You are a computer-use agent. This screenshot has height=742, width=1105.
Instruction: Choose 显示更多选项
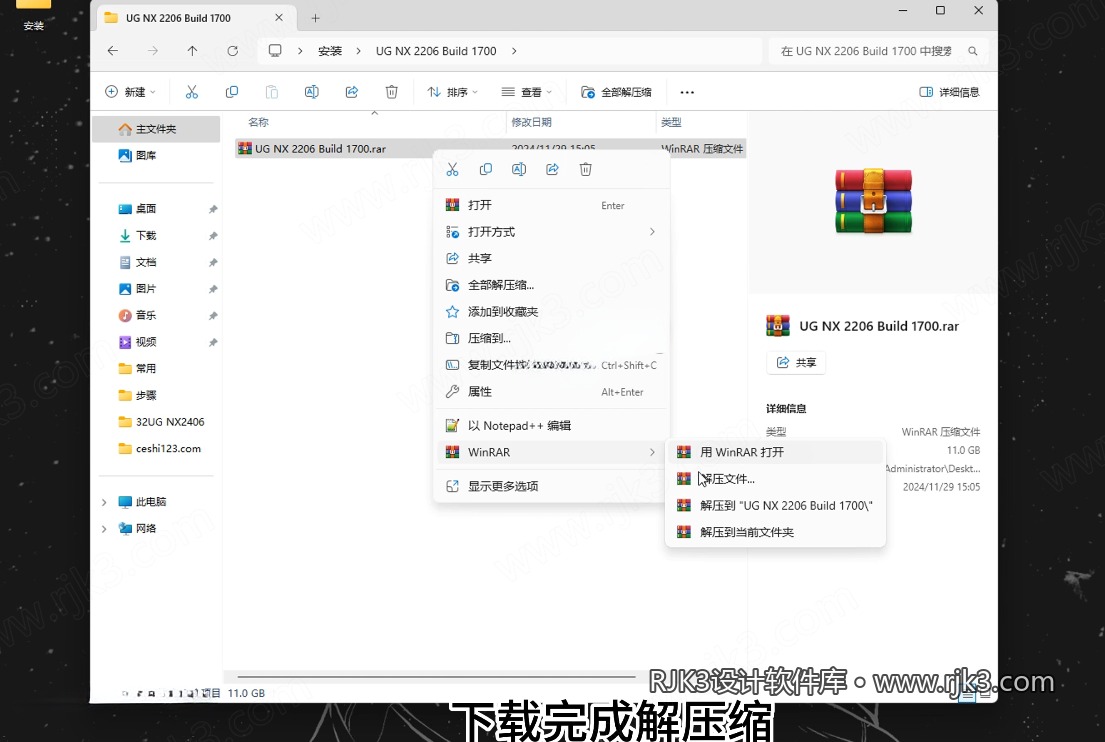[x=552, y=486]
